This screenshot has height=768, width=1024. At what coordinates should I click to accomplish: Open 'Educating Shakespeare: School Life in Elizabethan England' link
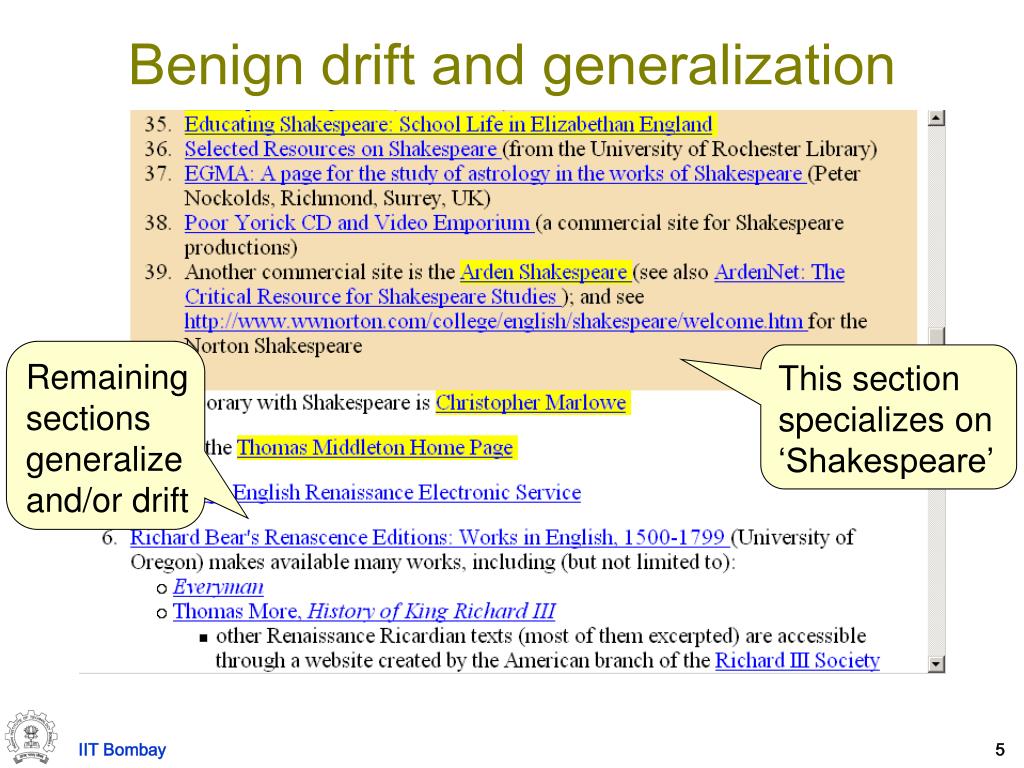click(448, 124)
